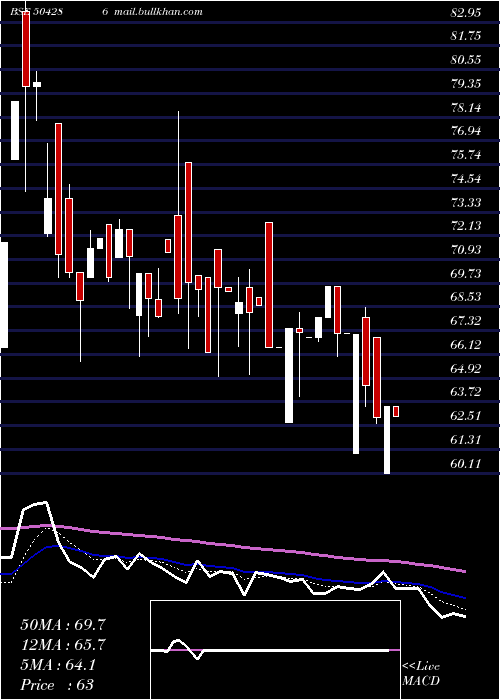Image resolution: width=500 pixels, height=700 pixels.
Task: Click the 66.12 price axis label
Action: [466, 345]
